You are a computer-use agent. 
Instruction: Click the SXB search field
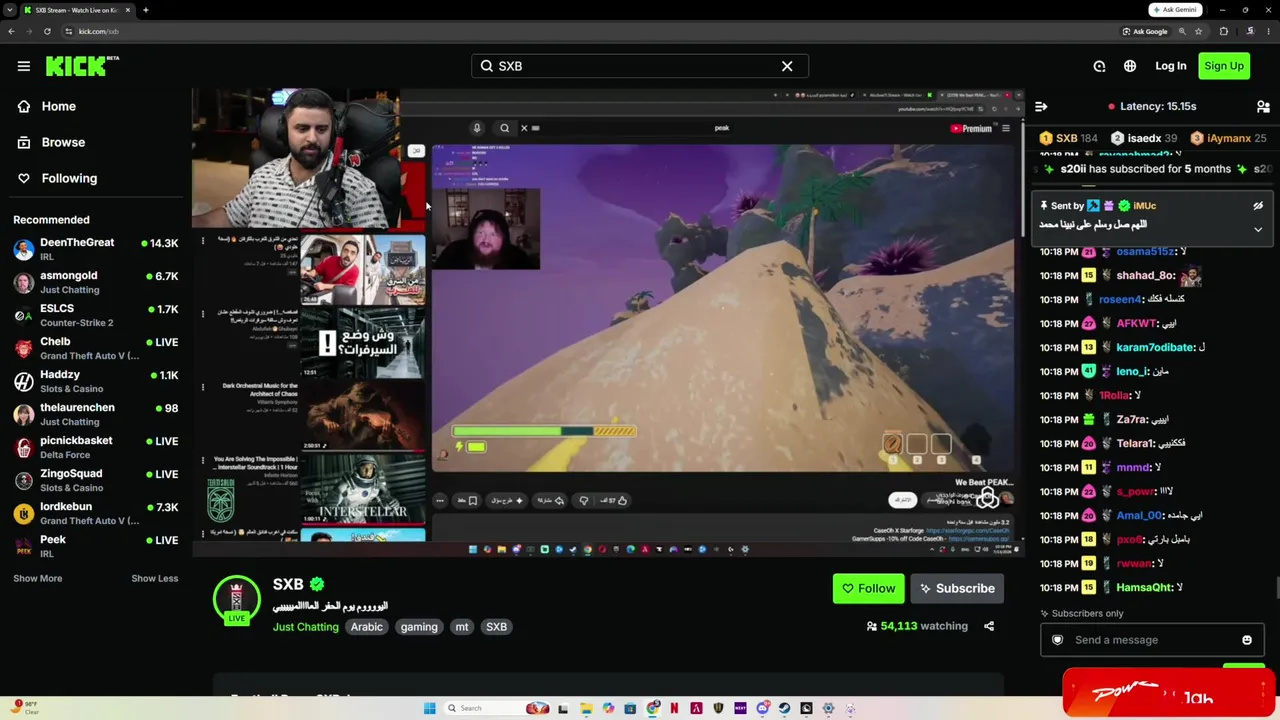[640, 66]
